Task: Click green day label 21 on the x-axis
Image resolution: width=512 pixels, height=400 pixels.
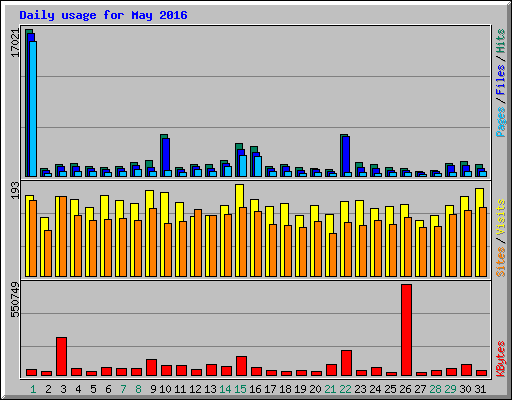Action: 330,389
